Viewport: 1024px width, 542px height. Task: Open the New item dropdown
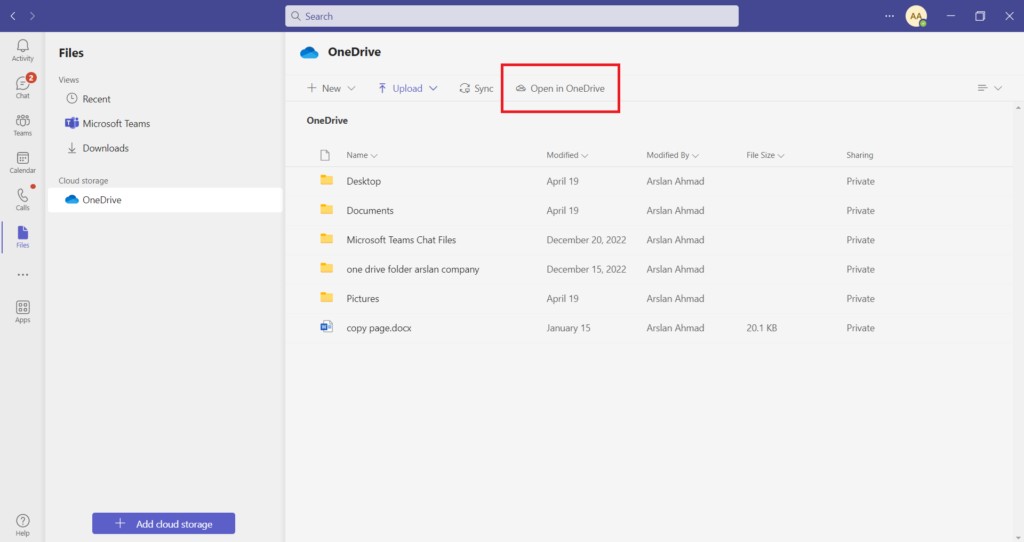pos(331,88)
